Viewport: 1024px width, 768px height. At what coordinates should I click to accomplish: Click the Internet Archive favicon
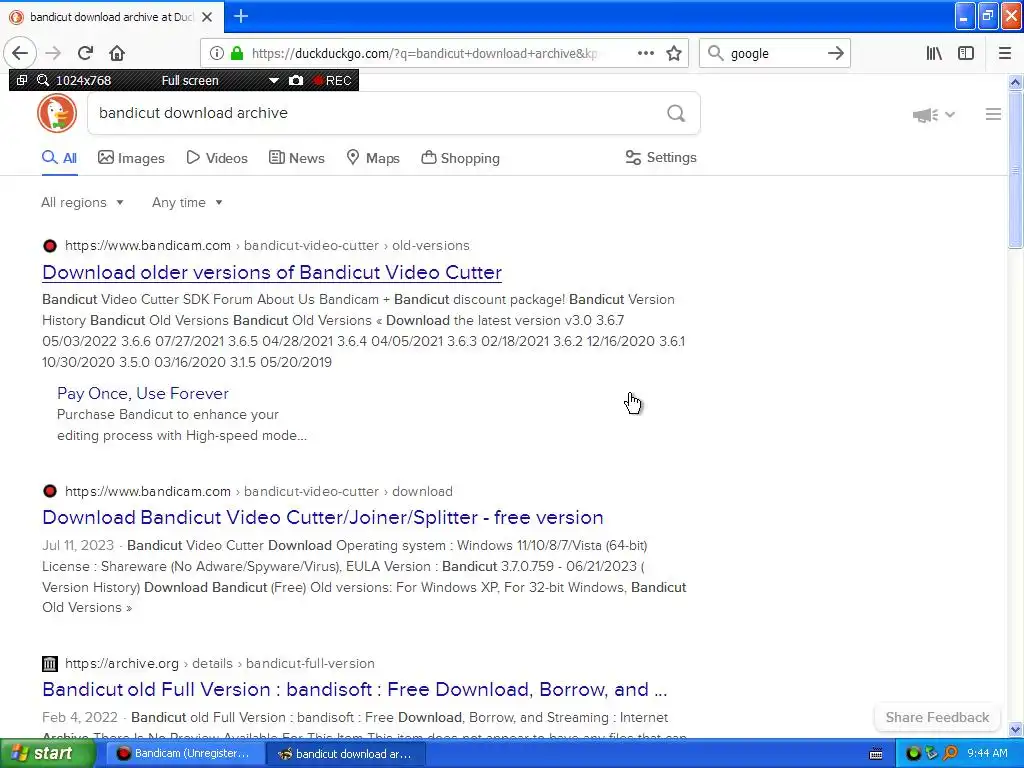(50, 664)
